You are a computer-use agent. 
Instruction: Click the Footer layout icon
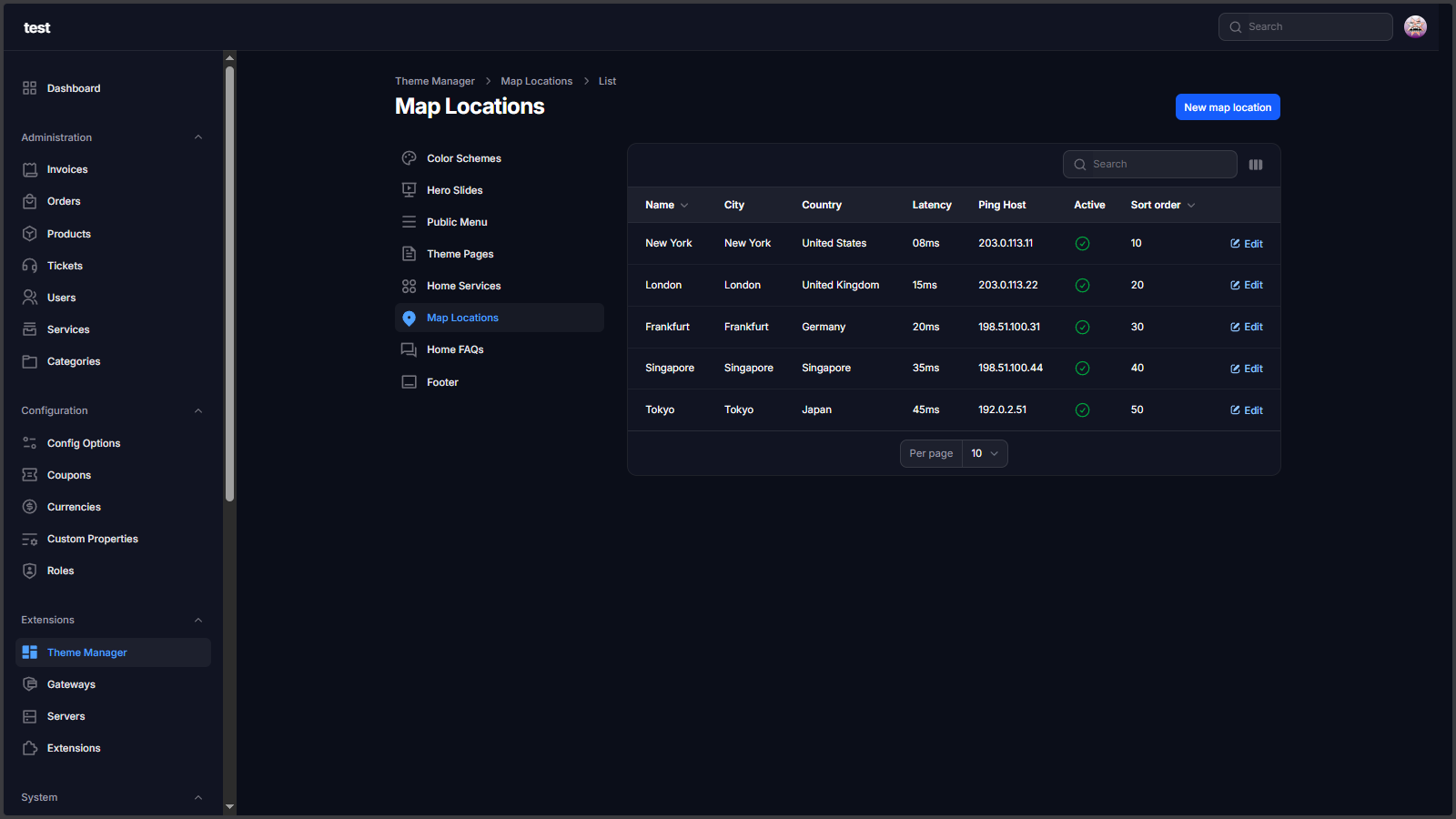[409, 382]
